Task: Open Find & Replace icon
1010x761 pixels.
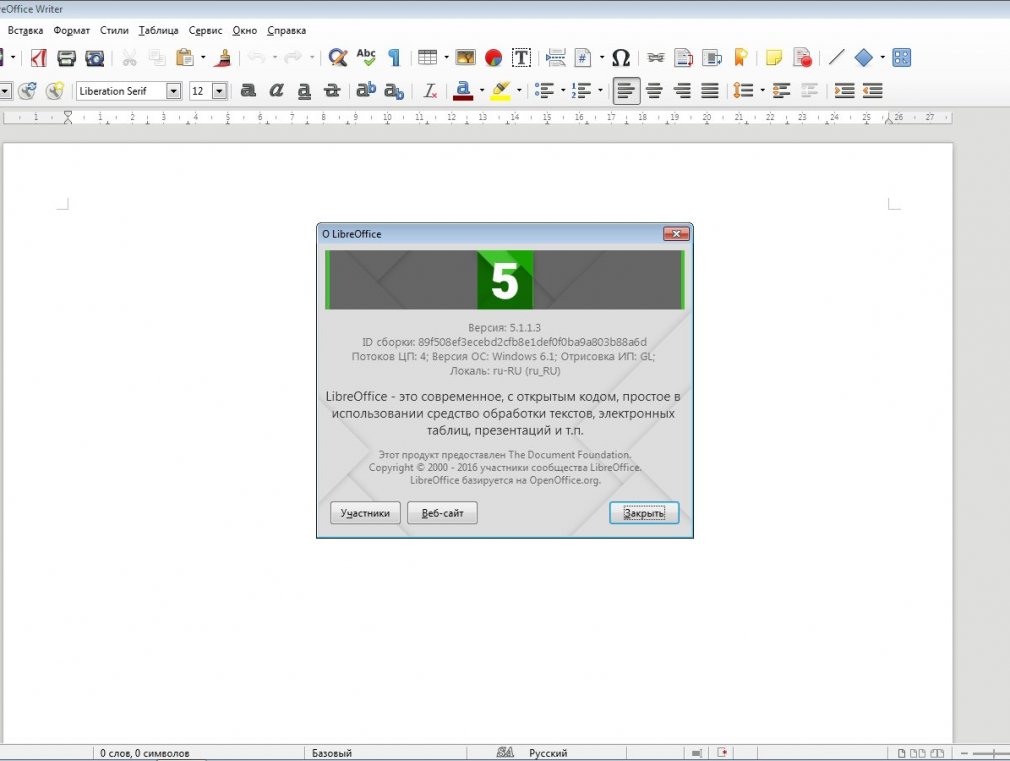Action: click(338, 58)
